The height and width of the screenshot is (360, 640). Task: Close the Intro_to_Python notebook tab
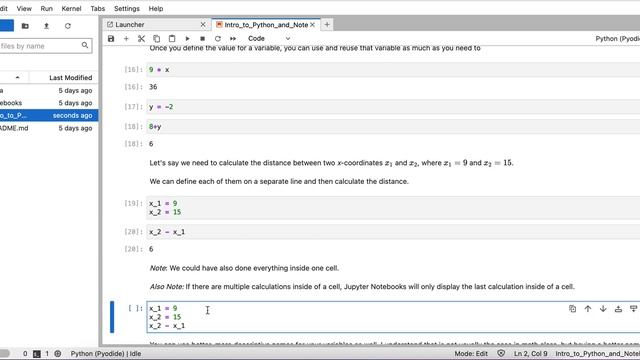(x=312, y=24)
